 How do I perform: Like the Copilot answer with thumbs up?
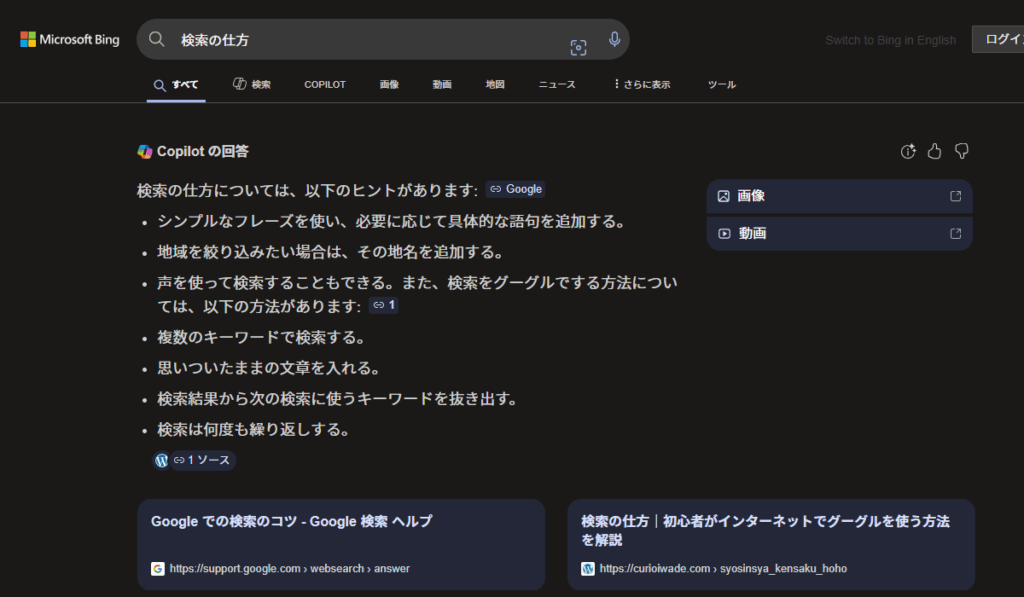click(935, 152)
